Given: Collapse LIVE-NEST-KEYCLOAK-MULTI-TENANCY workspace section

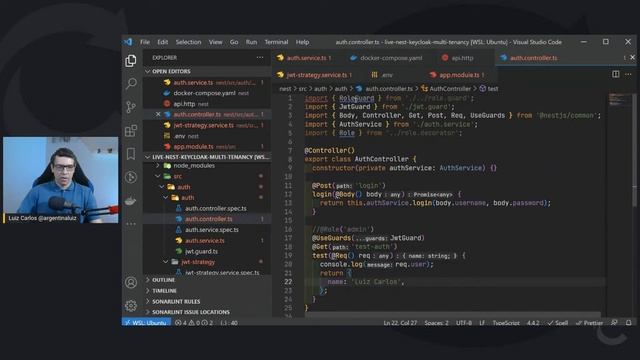Looking at the screenshot, I should point(207,157).
